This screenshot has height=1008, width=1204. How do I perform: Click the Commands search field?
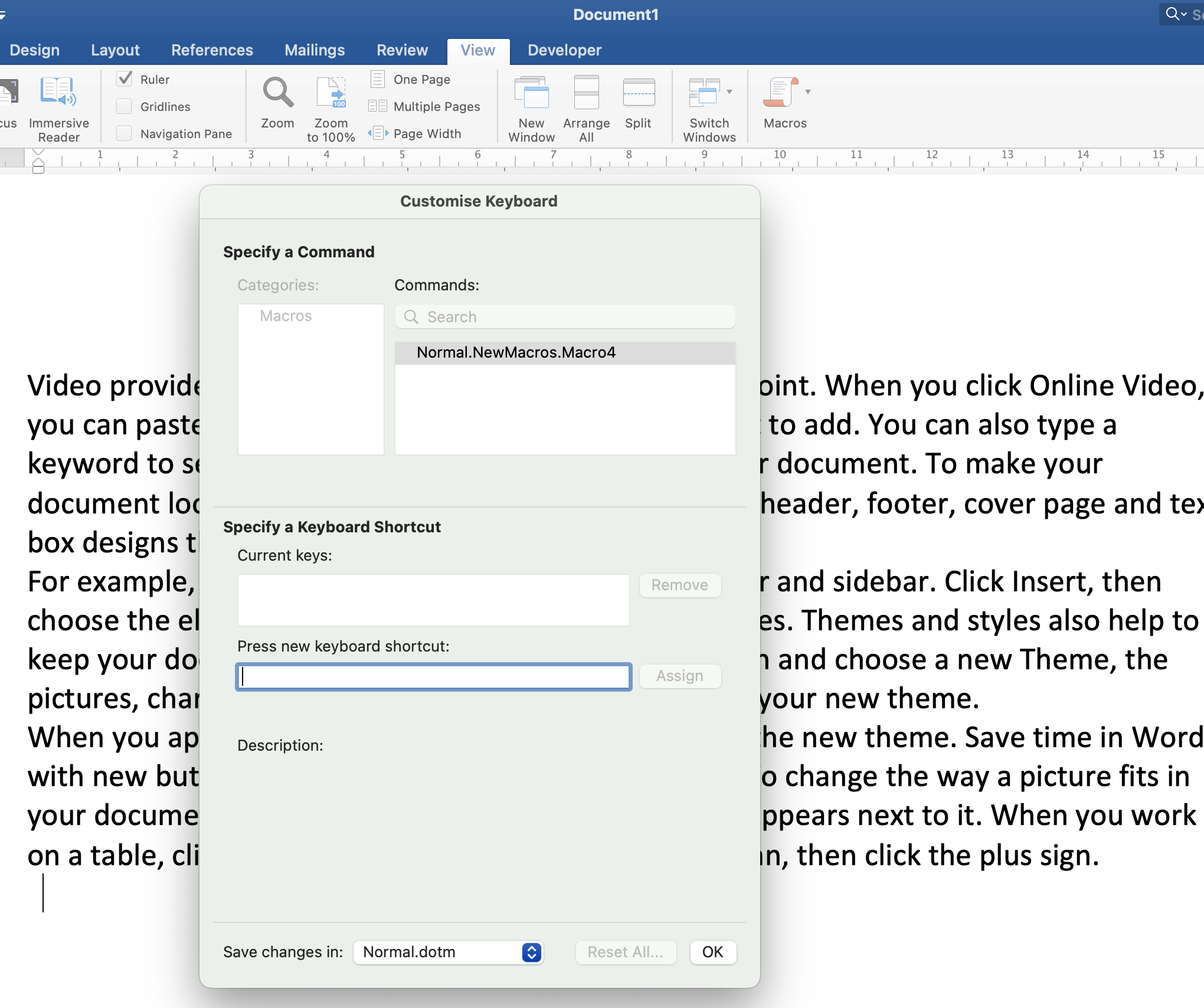point(565,317)
